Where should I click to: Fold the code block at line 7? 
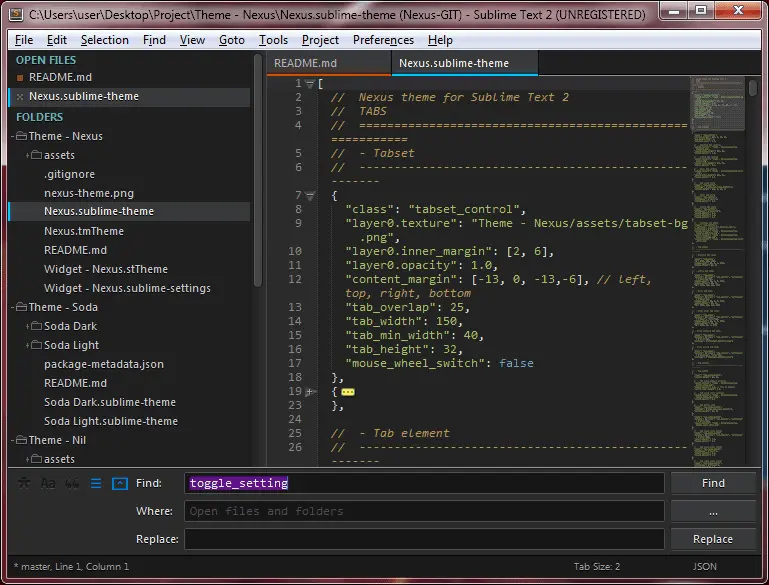(310, 196)
